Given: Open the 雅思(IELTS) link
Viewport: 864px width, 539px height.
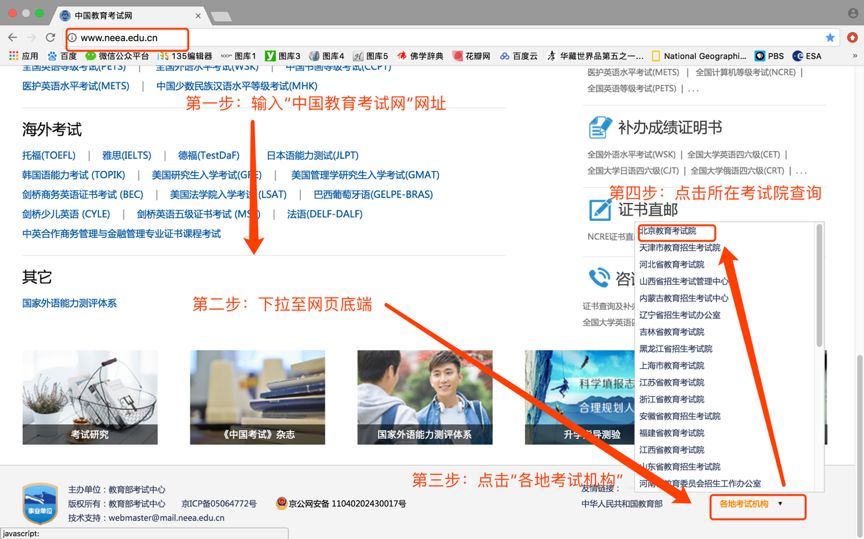Looking at the screenshot, I should coord(126,155).
